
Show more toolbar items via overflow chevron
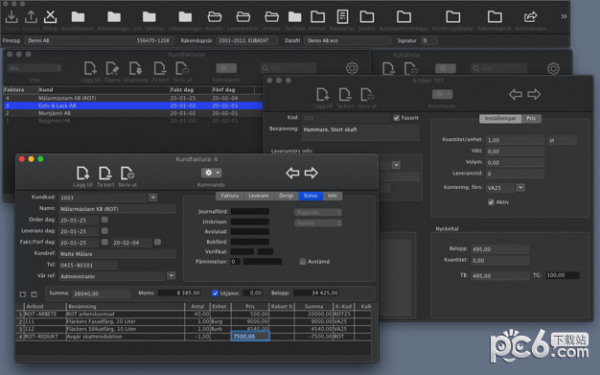tap(564, 16)
